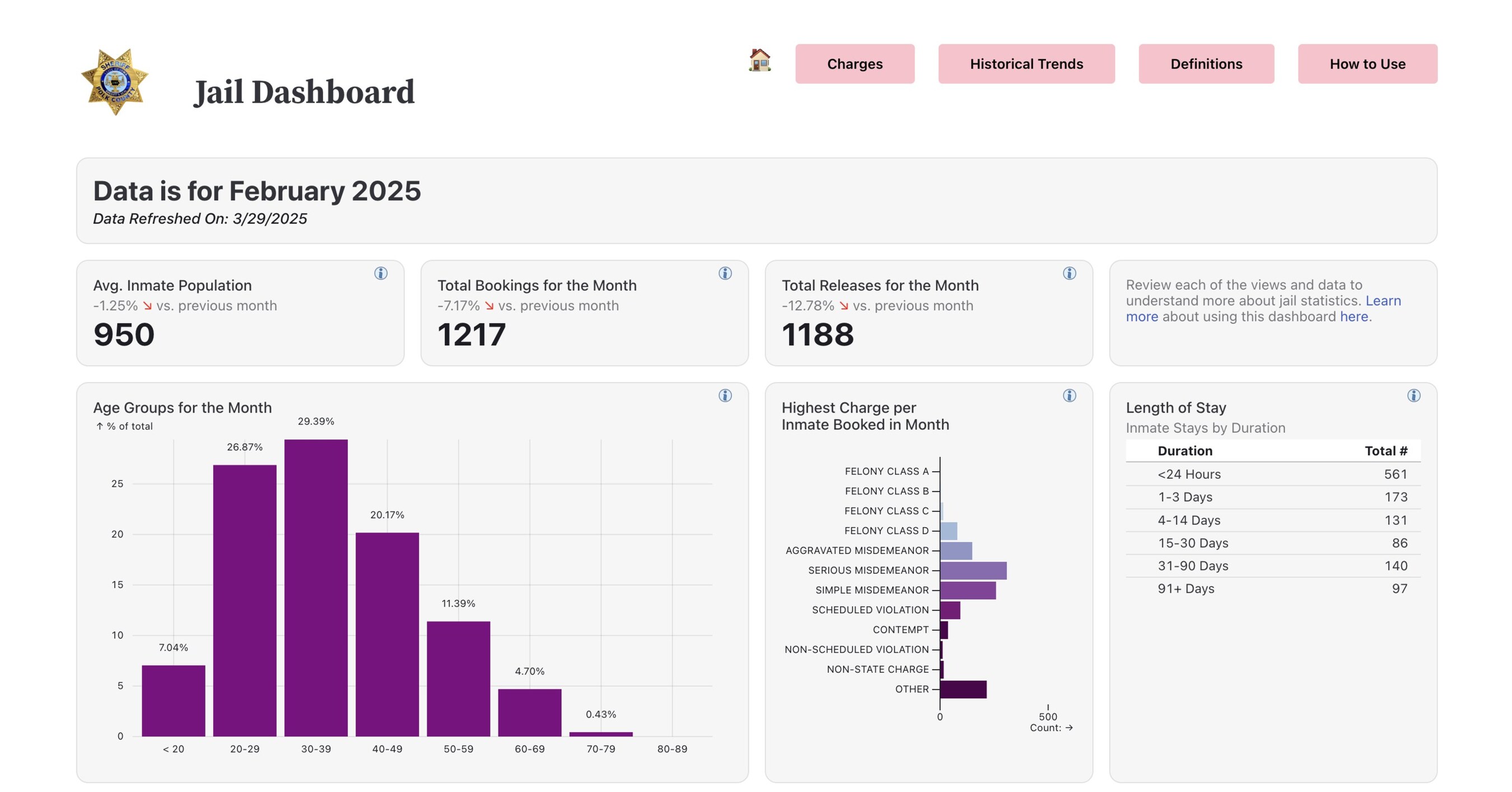Click the 20-29 age group bar
The image size is (1512, 792).
(245, 599)
